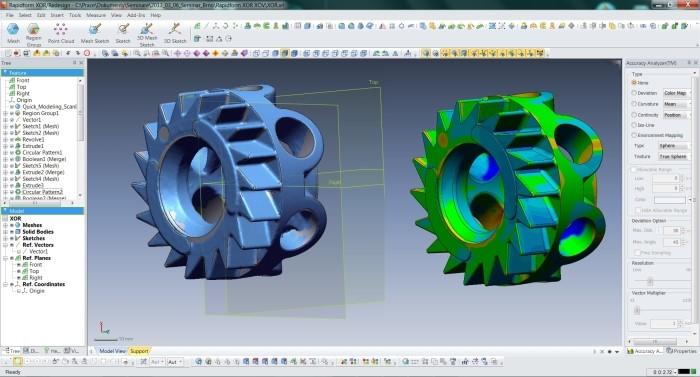
Task: Open the 3D Sketch tool
Action: [175, 33]
